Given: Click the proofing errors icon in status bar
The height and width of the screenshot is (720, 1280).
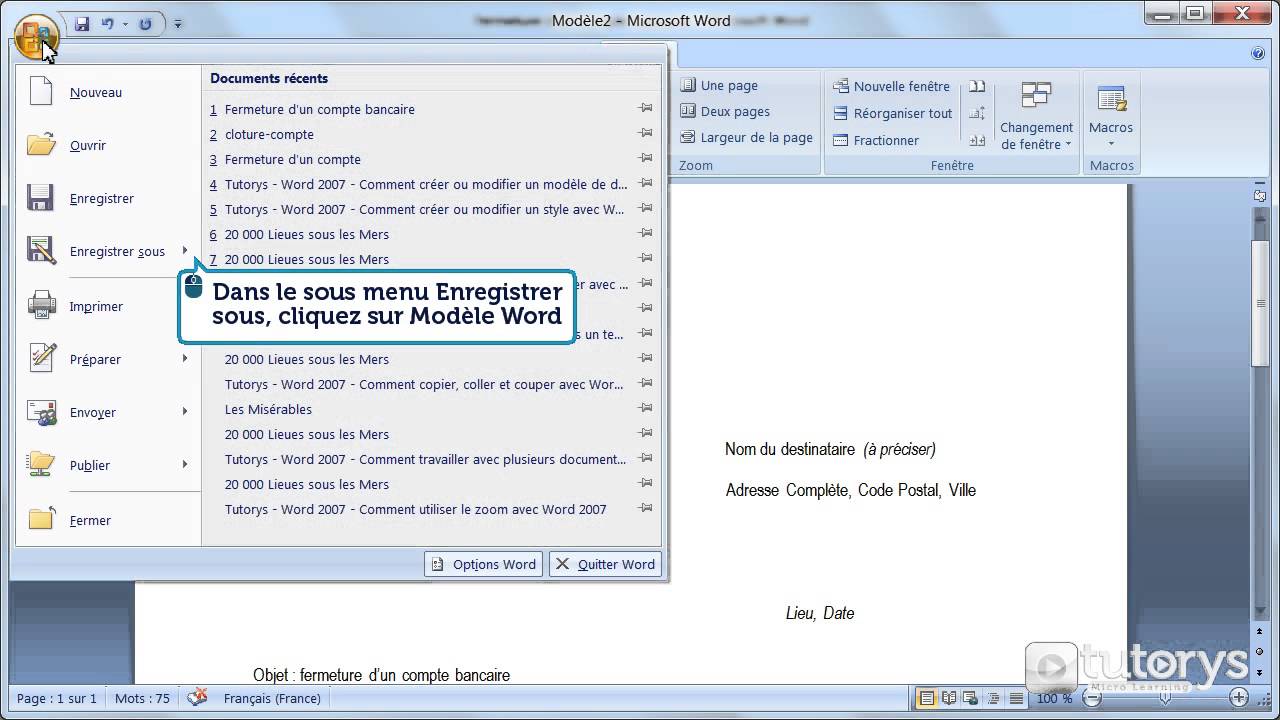Looking at the screenshot, I should (198, 698).
